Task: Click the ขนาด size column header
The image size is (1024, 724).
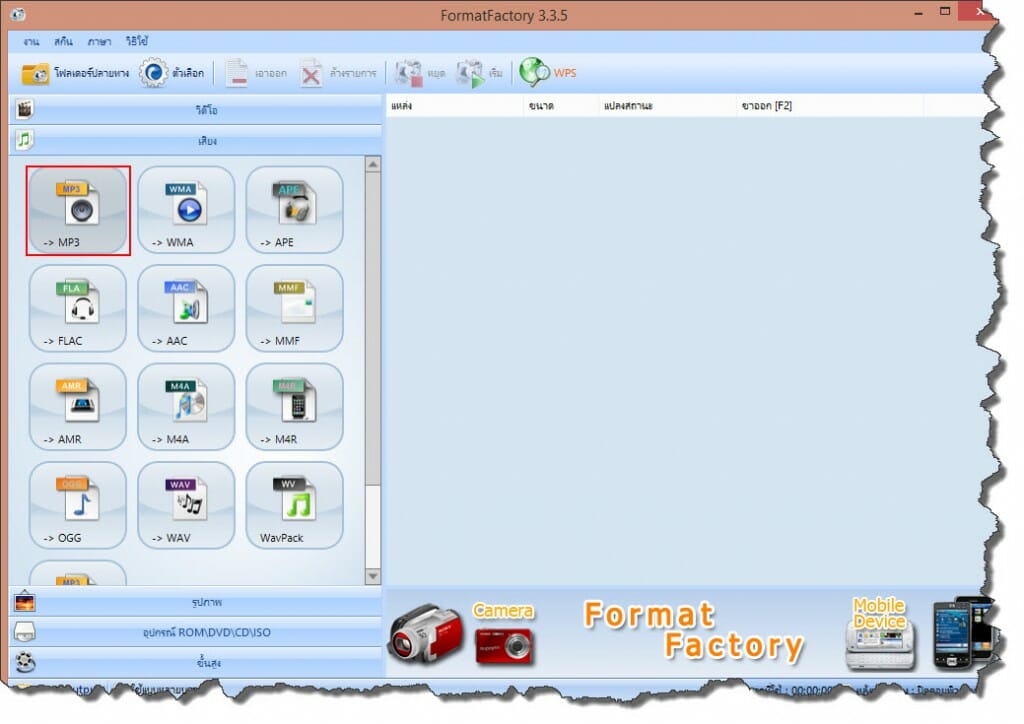Action: pos(561,106)
